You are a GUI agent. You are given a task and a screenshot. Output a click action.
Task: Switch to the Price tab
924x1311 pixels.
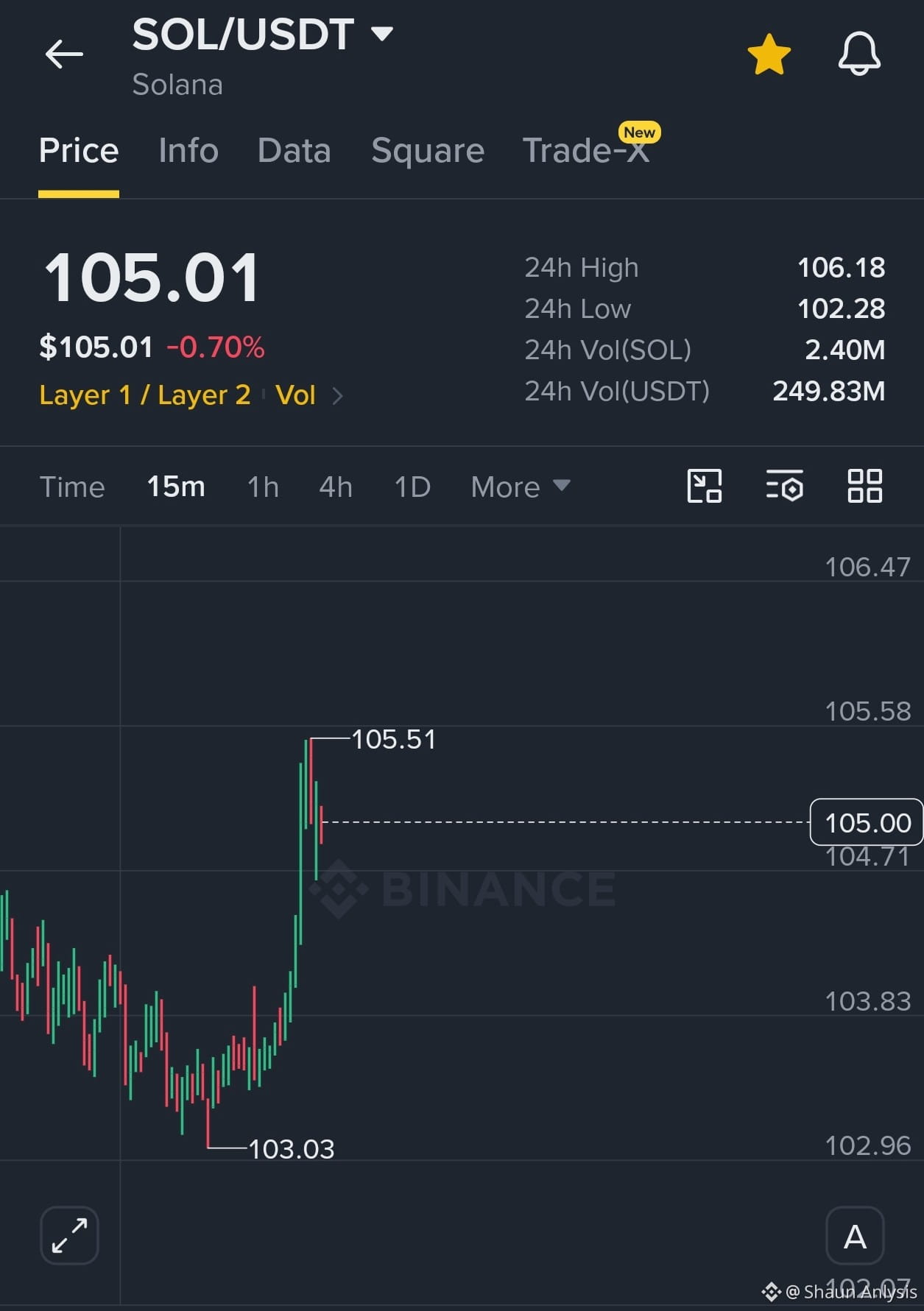coord(79,151)
